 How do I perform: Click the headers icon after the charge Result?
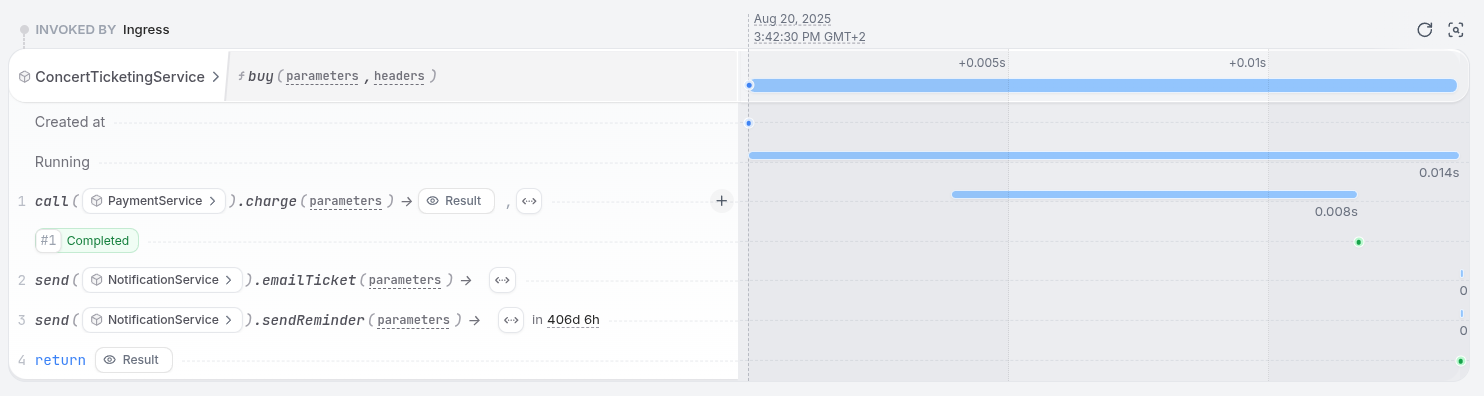[x=529, y=201]
